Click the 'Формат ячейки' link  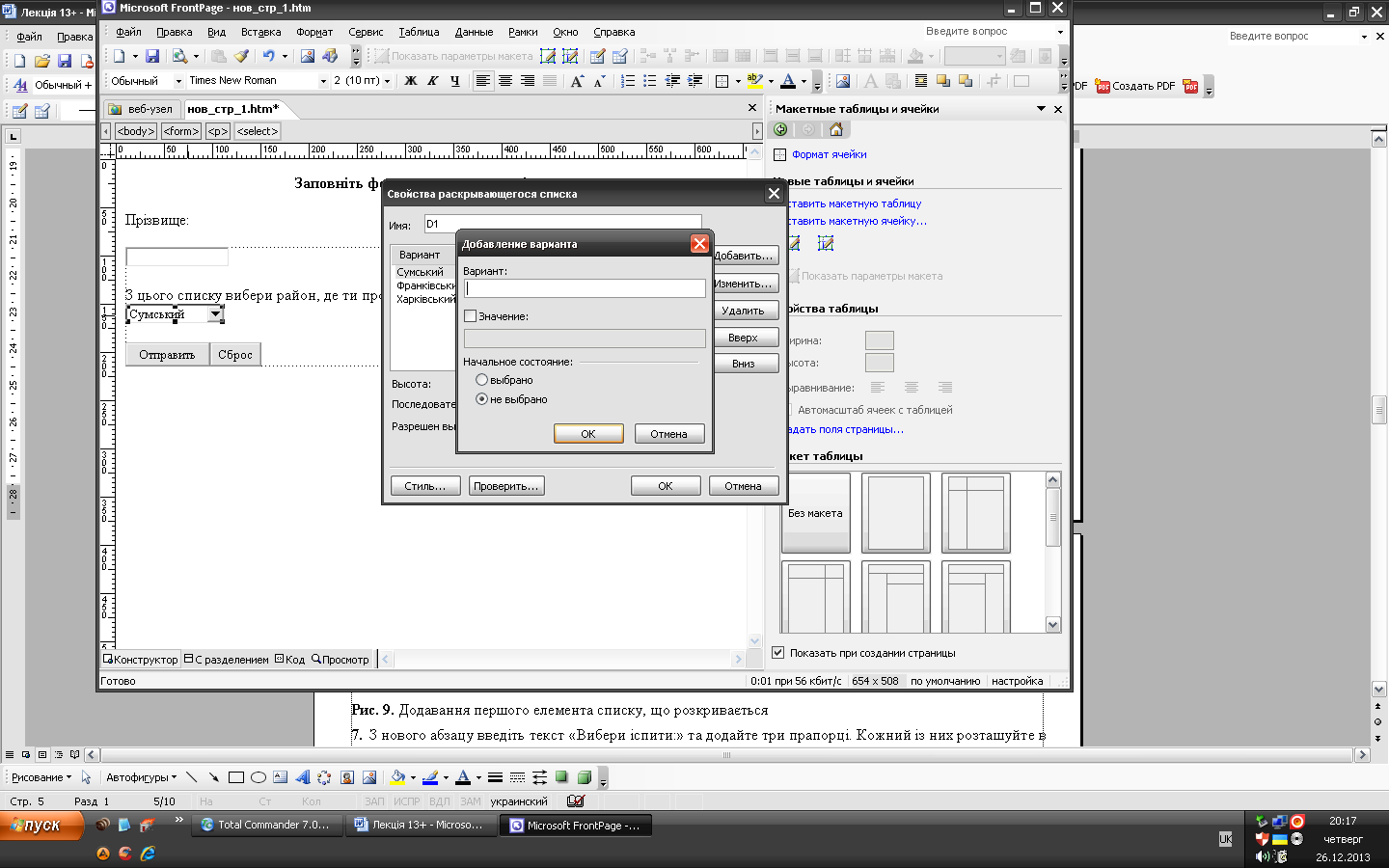coord(829,154)
